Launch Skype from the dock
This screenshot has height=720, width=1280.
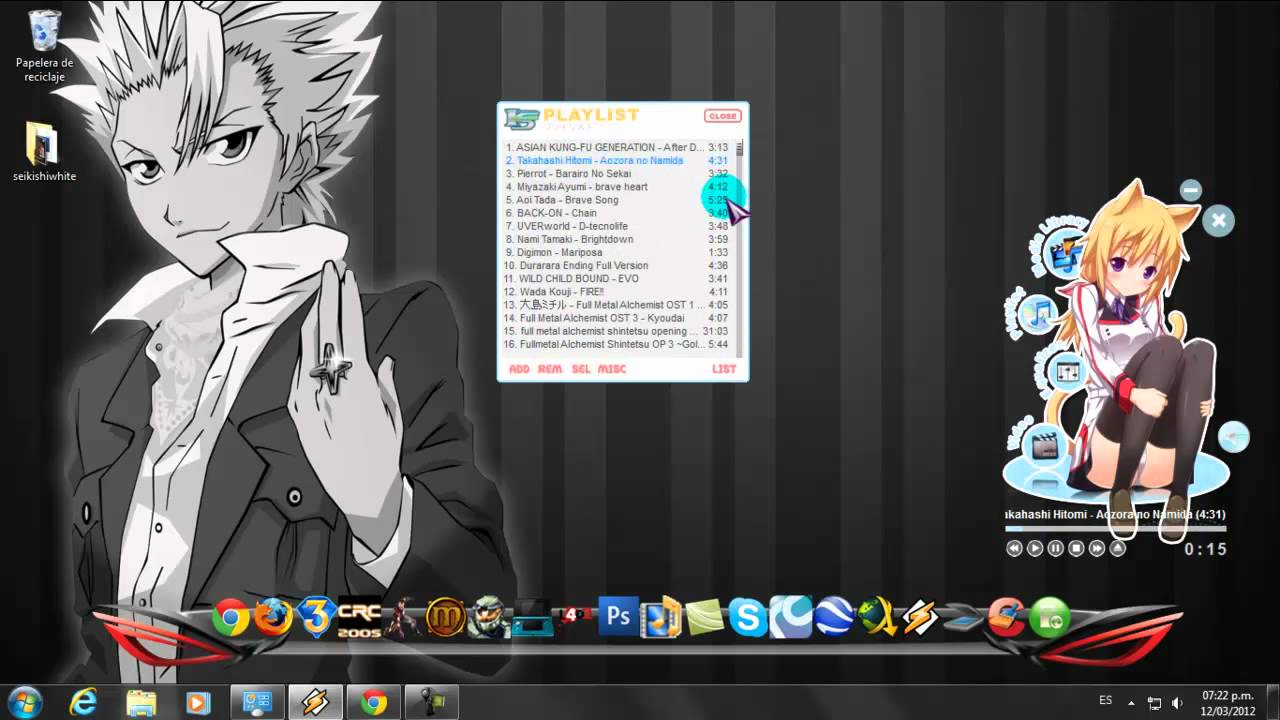[747, 618]
